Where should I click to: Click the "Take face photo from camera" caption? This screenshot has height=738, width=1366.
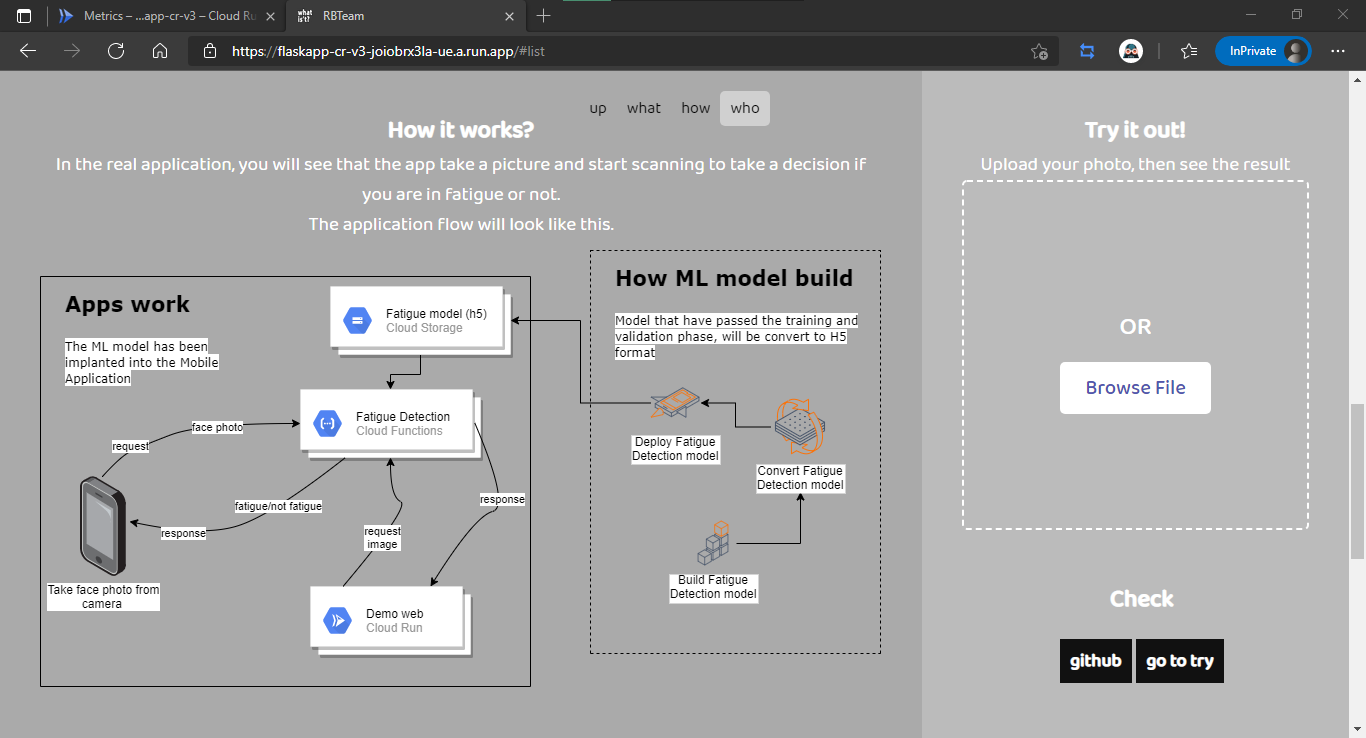click(x=103, y=597)
